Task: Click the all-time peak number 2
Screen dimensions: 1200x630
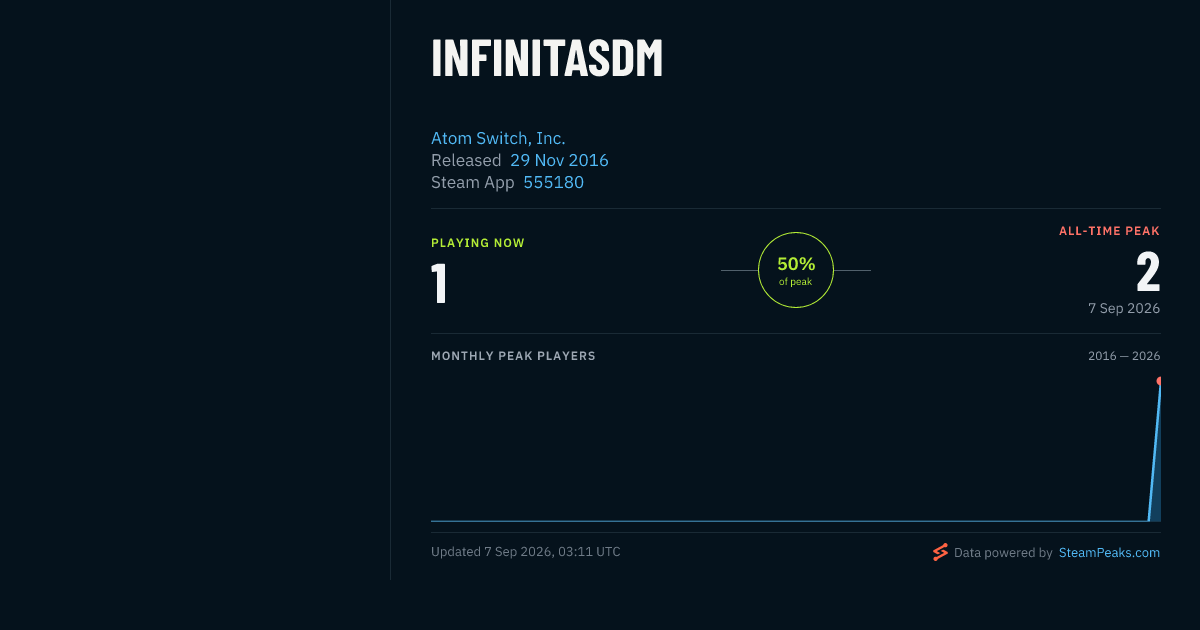Action: point(1148,271)
